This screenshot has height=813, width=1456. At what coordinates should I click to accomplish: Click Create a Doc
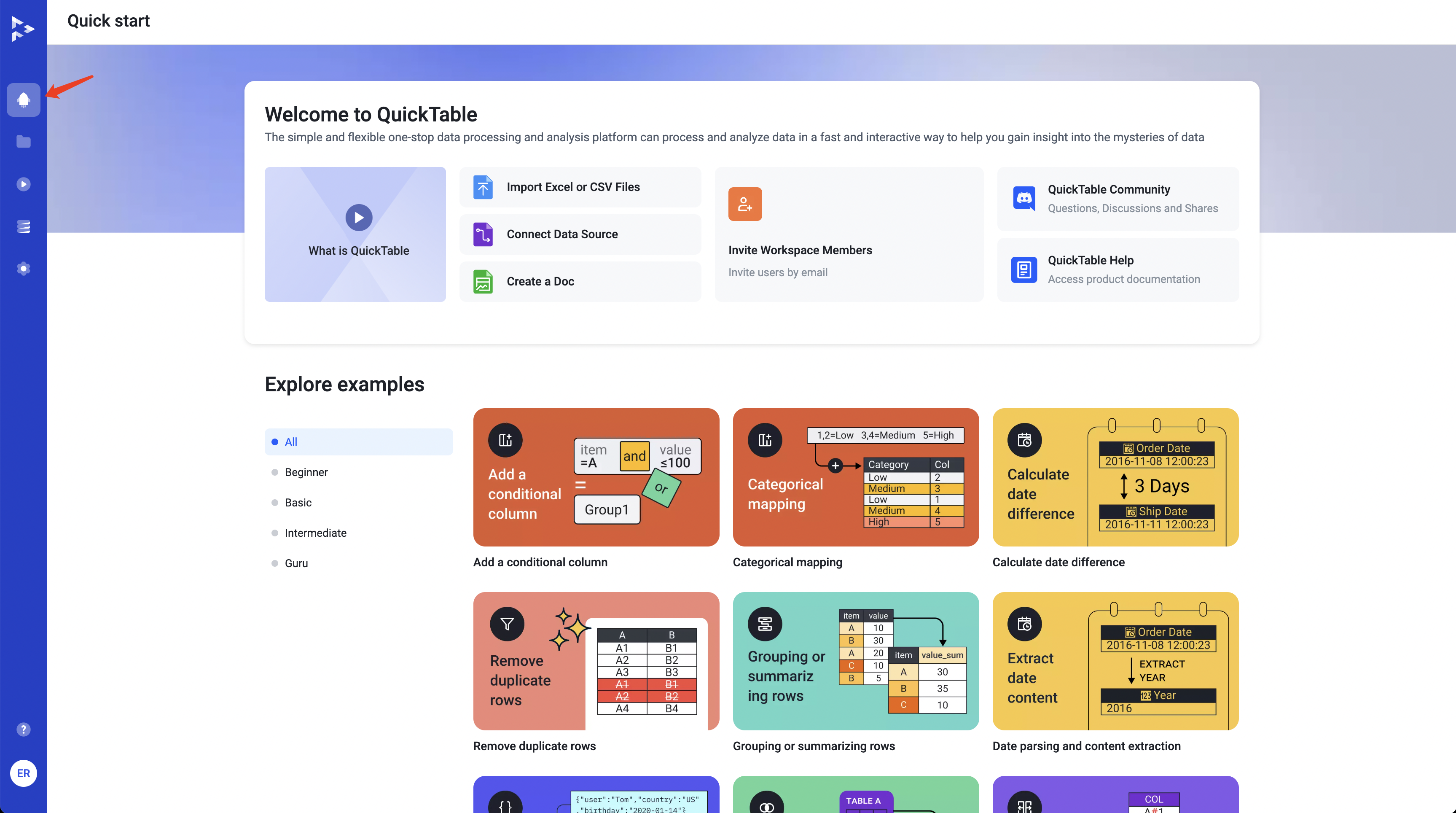pyautogui.click(x=580, y=282)
